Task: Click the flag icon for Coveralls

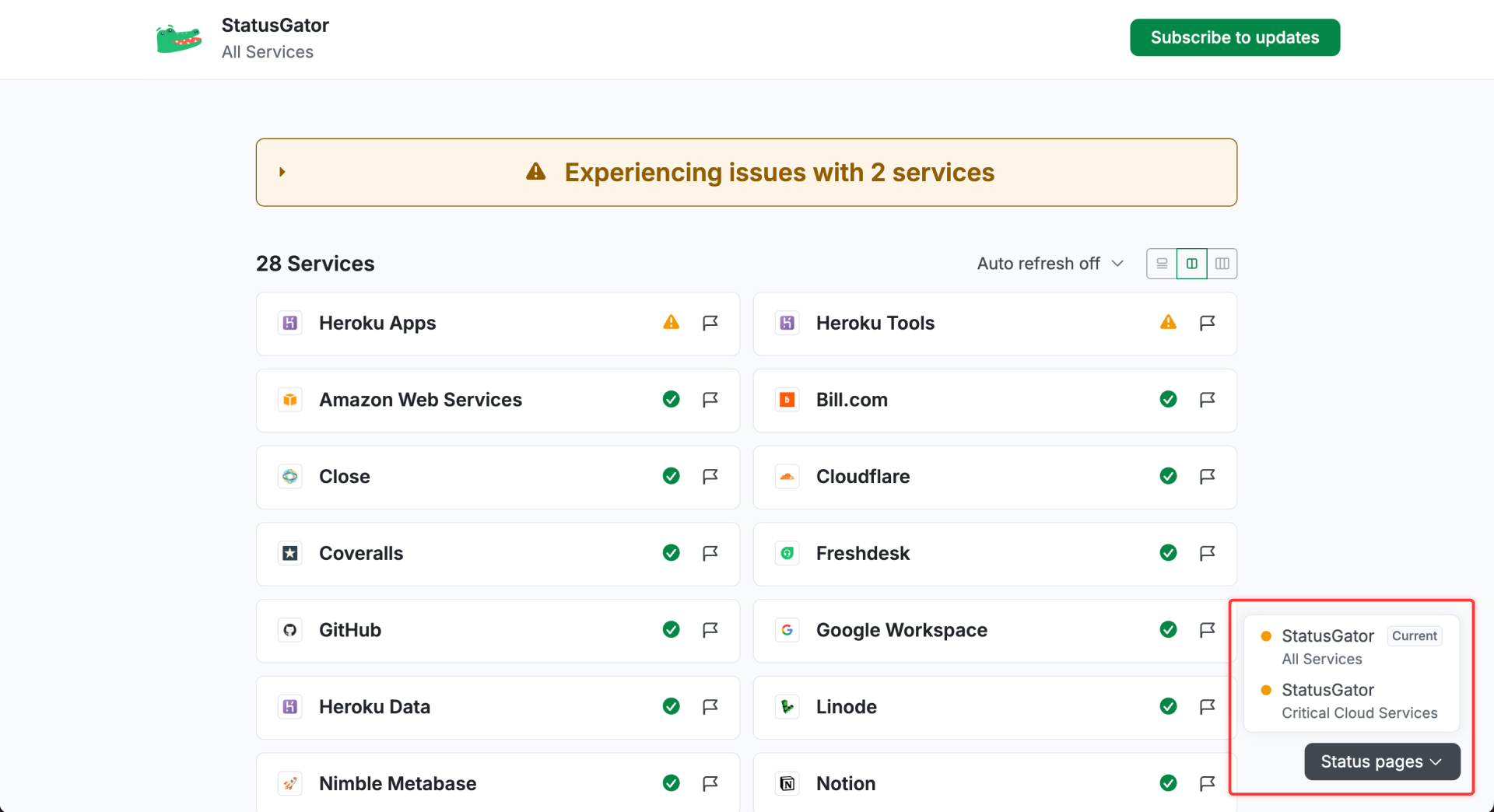Action: [x=710, y=553]
